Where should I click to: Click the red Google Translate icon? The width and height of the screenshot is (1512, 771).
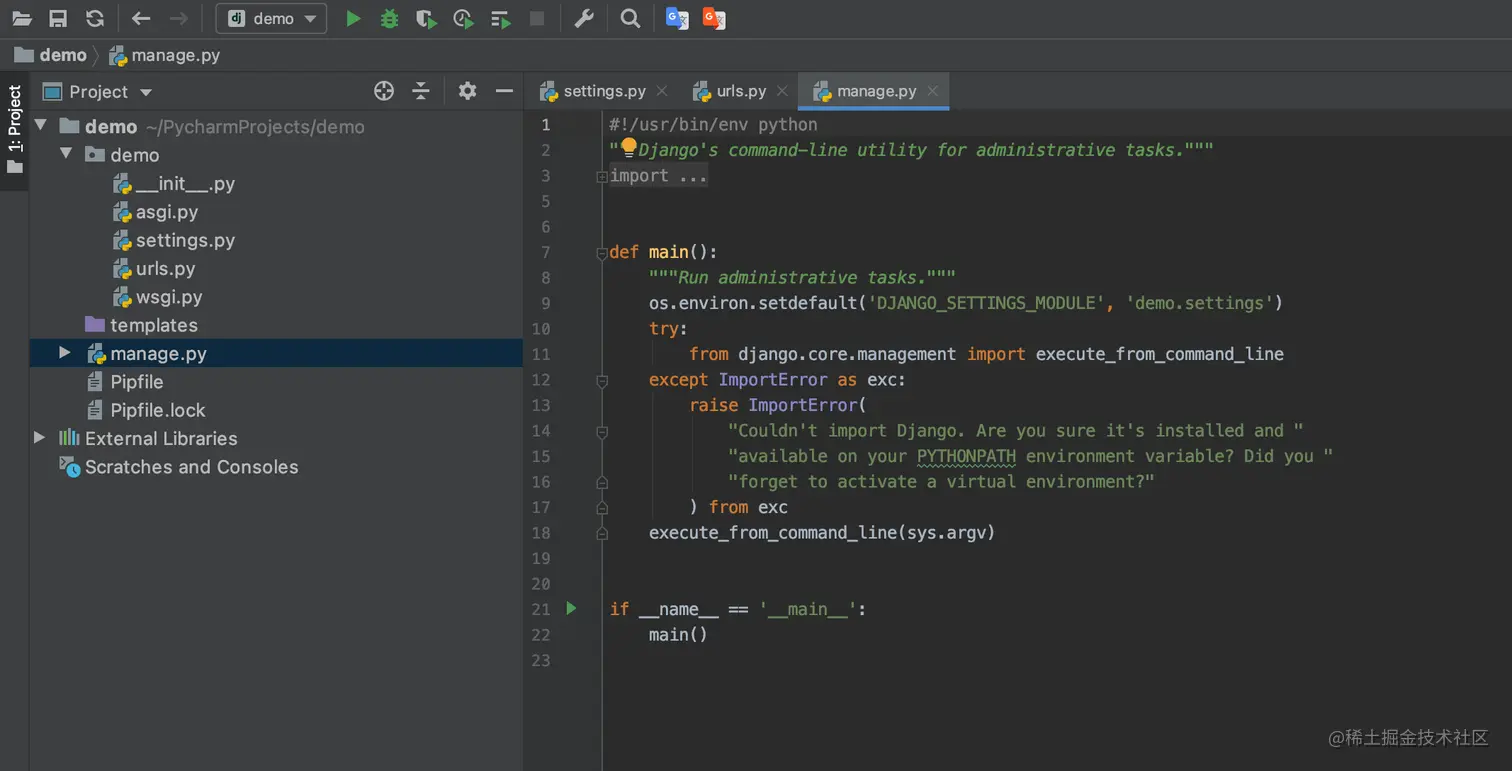(x=714, y=18)
